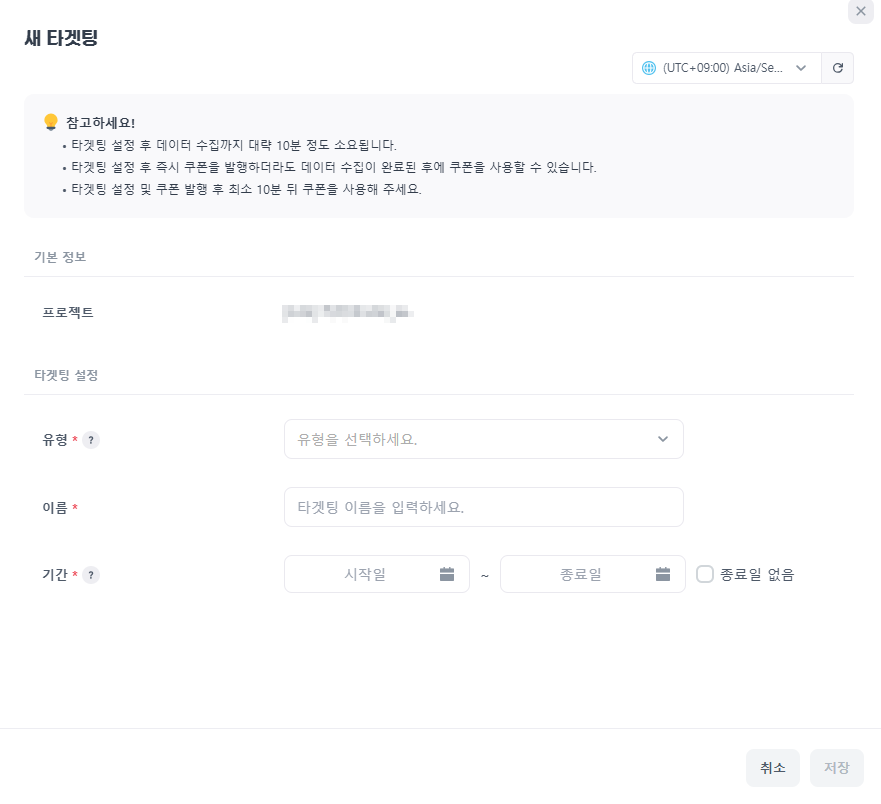Click the lightbulb icon beside 참고하세요
This screenshot has width=881, height=804.
tap(51, 122)
